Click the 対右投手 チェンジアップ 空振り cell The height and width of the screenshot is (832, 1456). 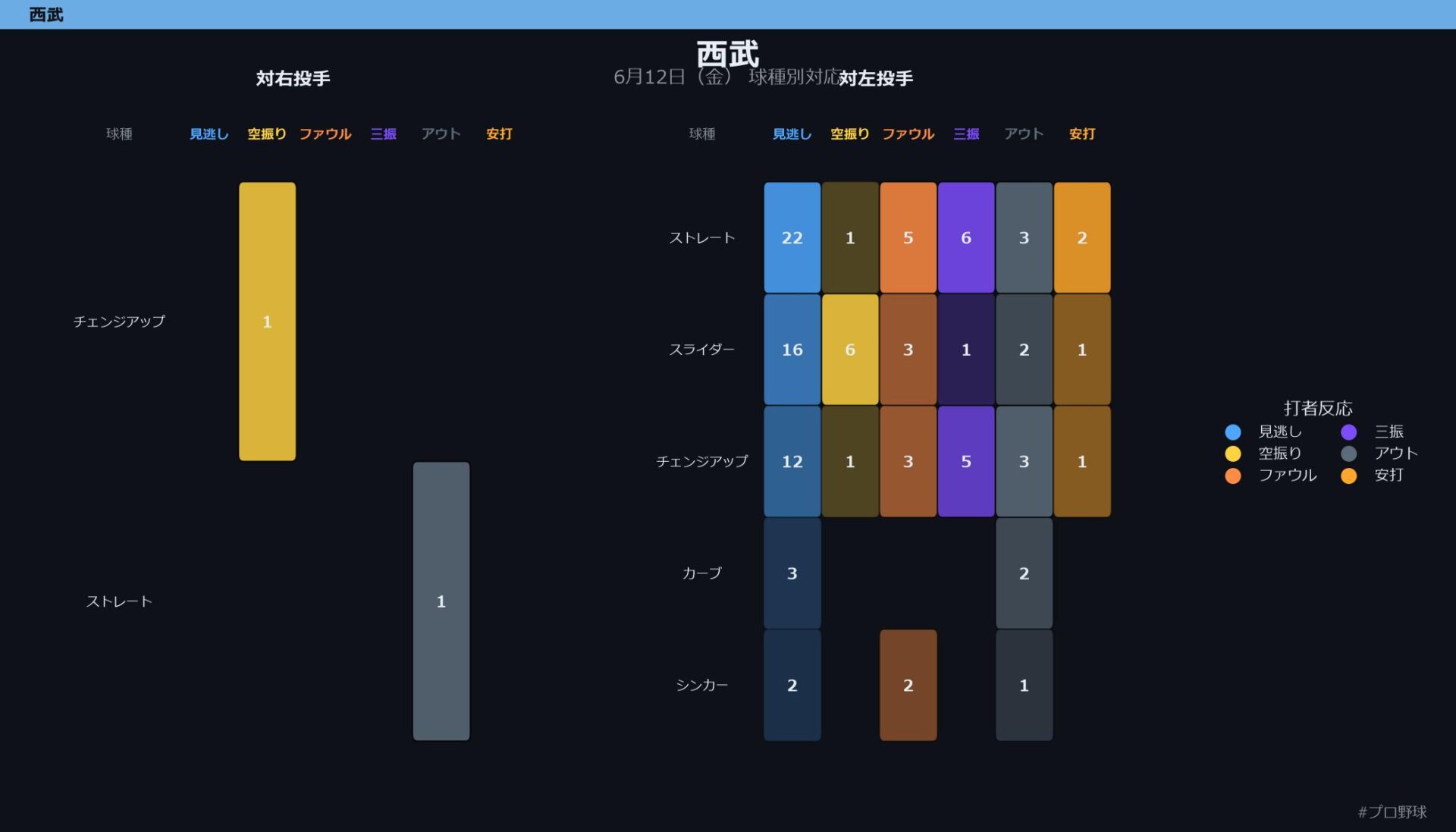click(x=267, y=322)
